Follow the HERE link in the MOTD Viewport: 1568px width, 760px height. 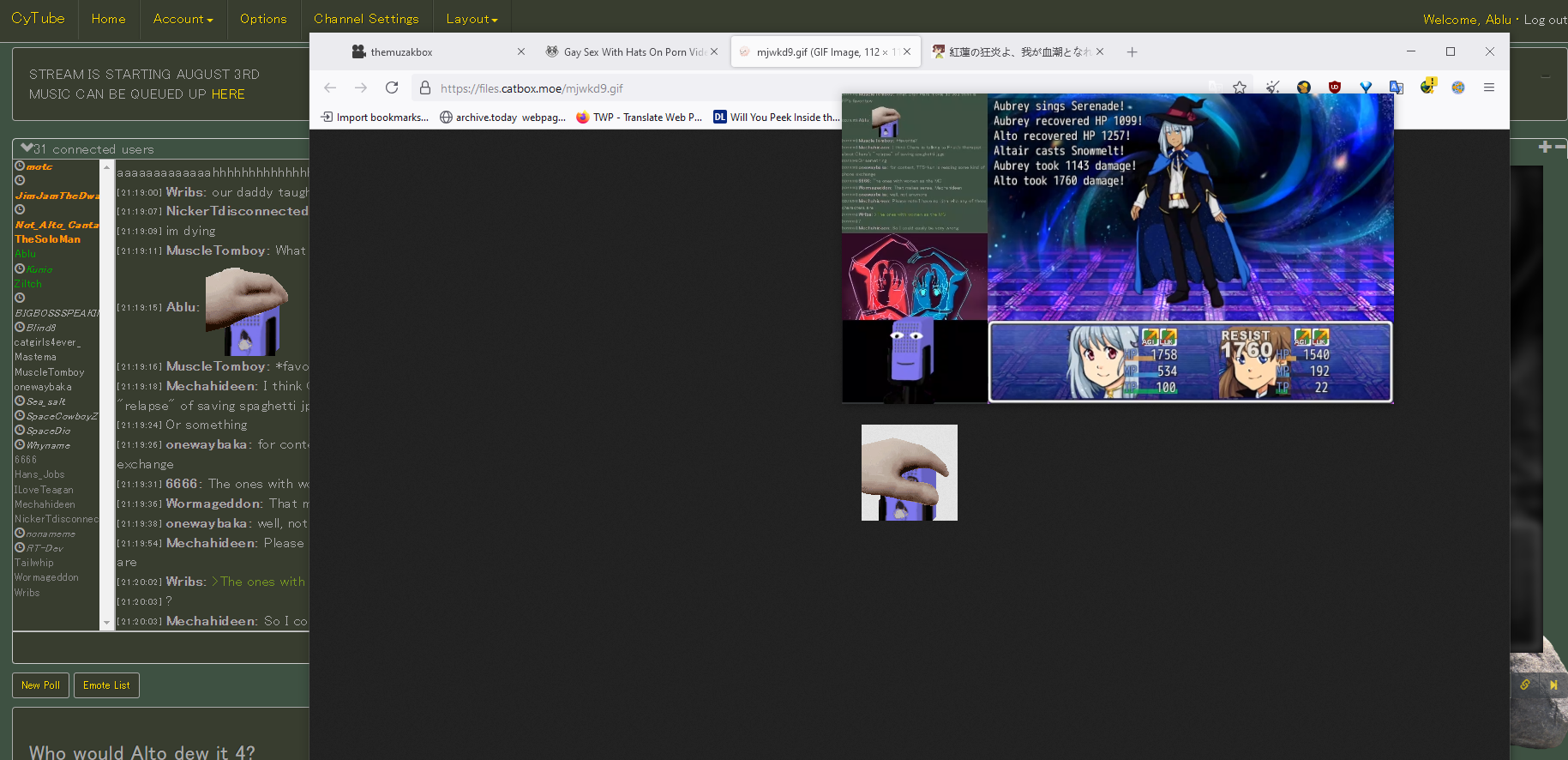[x=228, y=94]
